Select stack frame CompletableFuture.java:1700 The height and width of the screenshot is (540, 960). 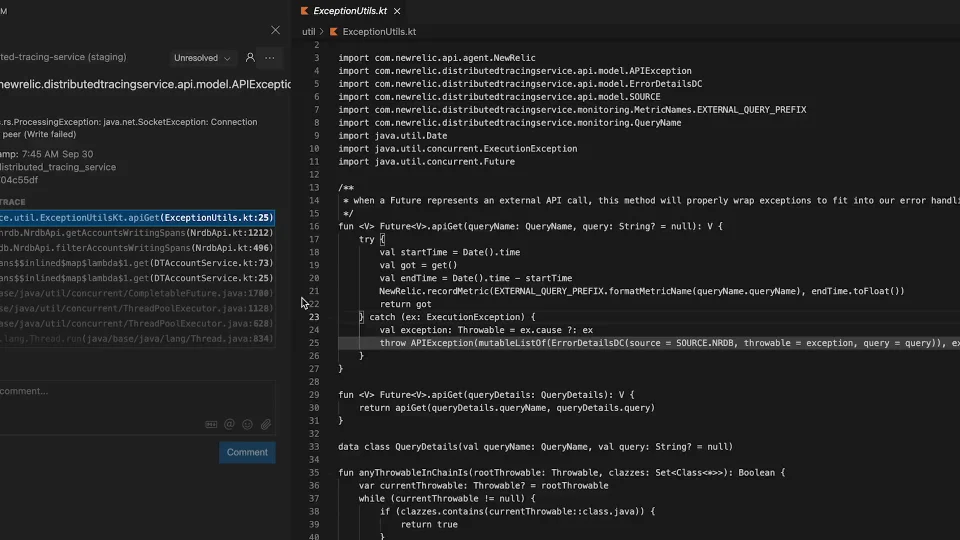(x=137, y=293)
